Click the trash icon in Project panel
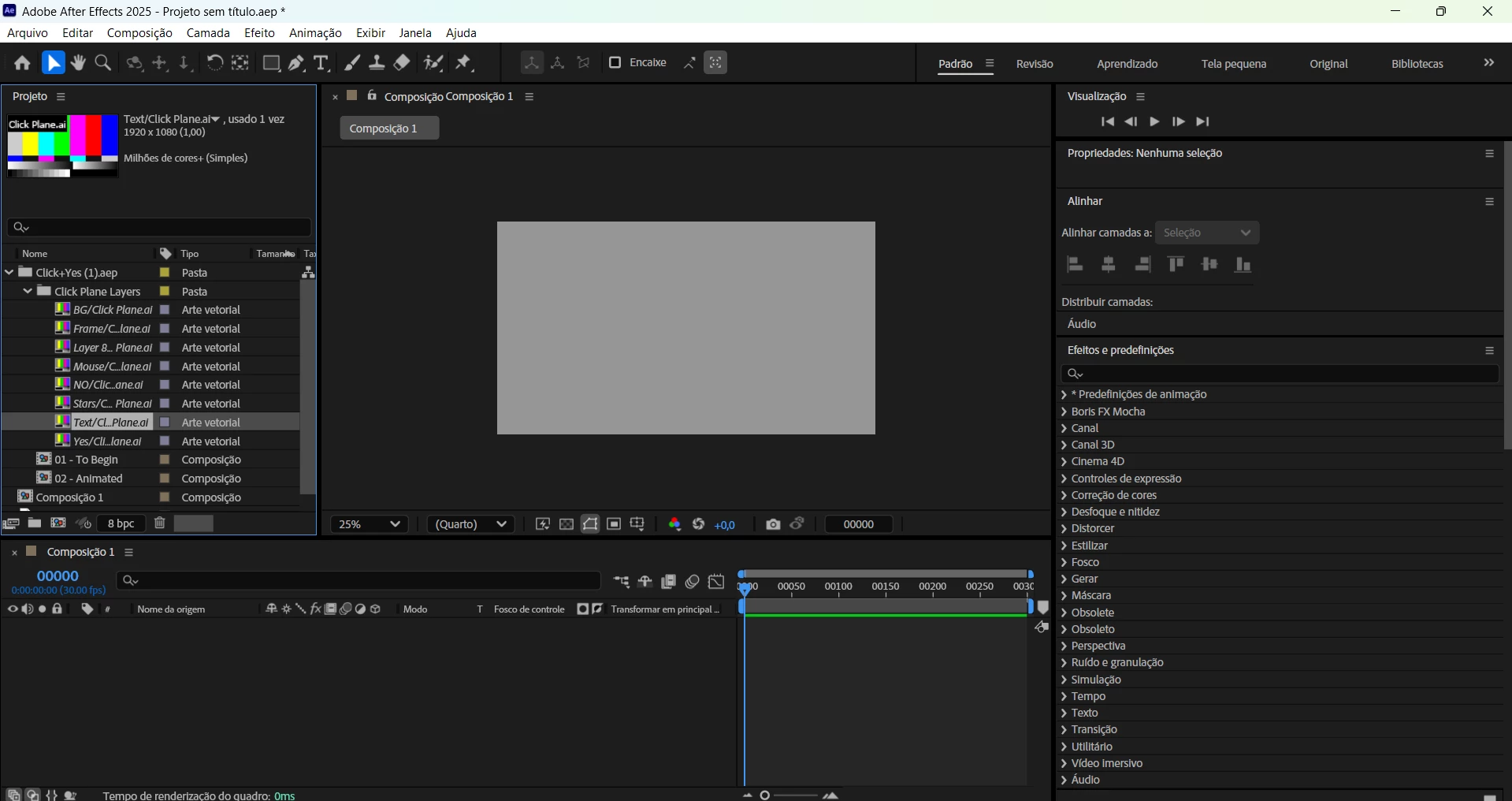The image size is (1512, 801). [x=160, y=523]
